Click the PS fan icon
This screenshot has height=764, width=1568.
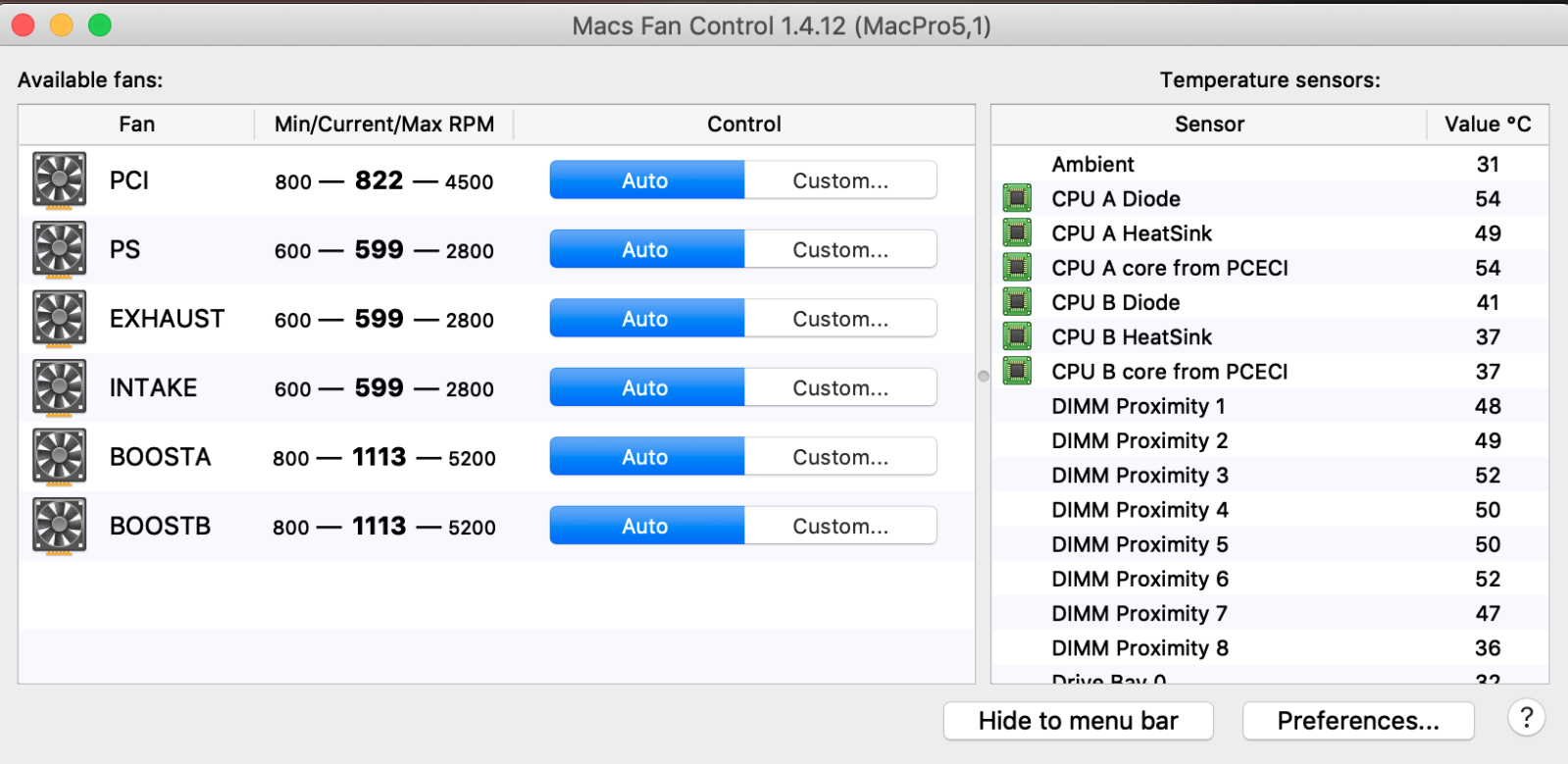pyautogui.click(x=60, y=249)
